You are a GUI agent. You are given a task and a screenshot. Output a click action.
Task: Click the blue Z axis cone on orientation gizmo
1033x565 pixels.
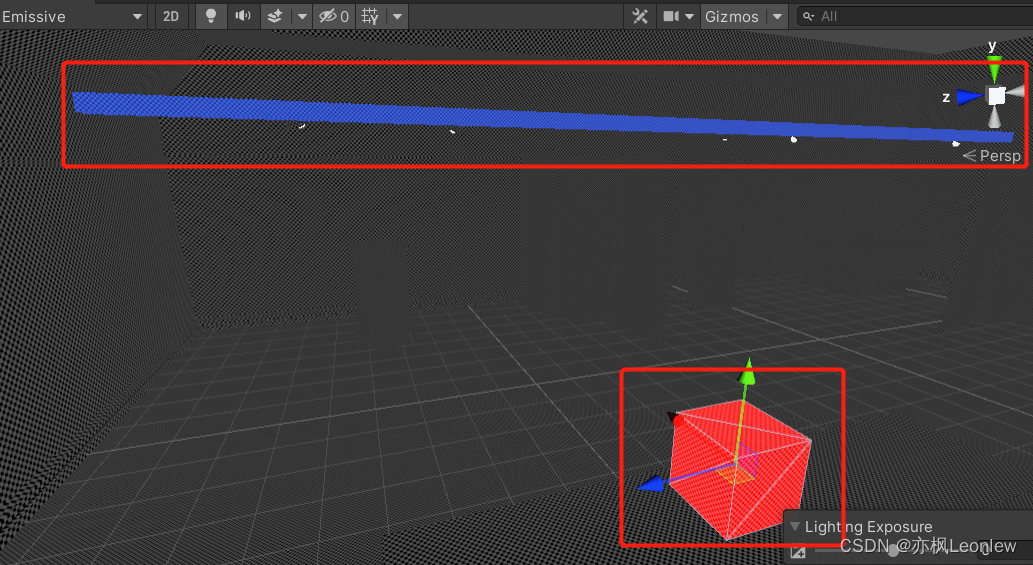970,97
